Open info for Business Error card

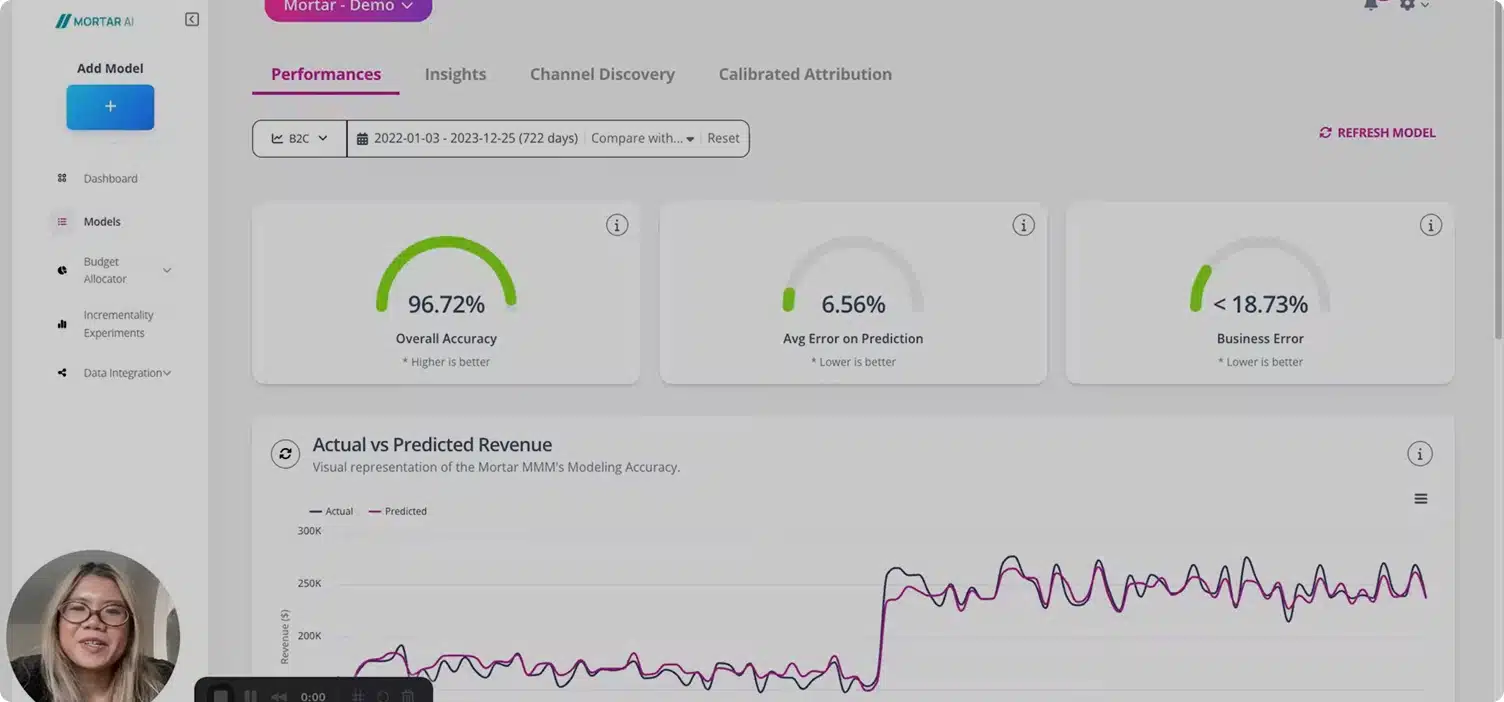click(1431, 225)
